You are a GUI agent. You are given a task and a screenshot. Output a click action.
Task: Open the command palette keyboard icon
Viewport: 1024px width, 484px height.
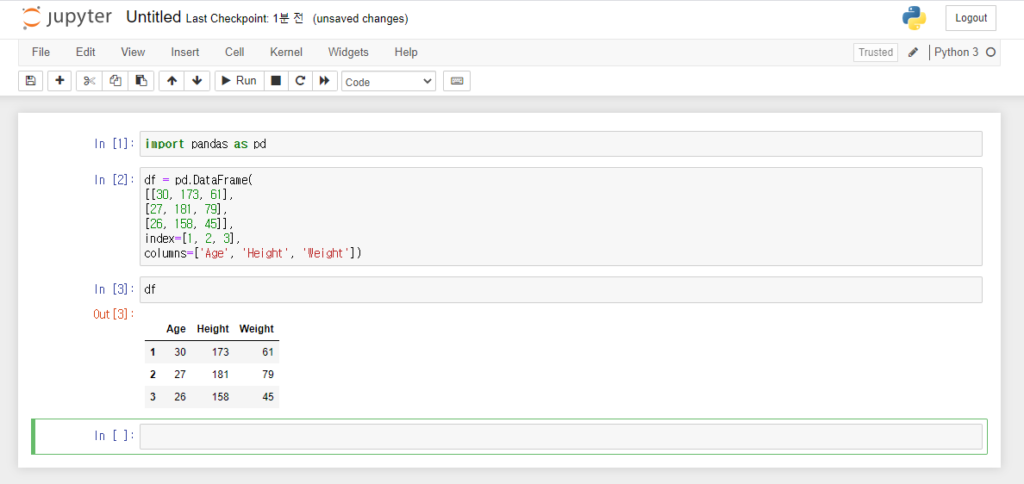click(457, 81)
